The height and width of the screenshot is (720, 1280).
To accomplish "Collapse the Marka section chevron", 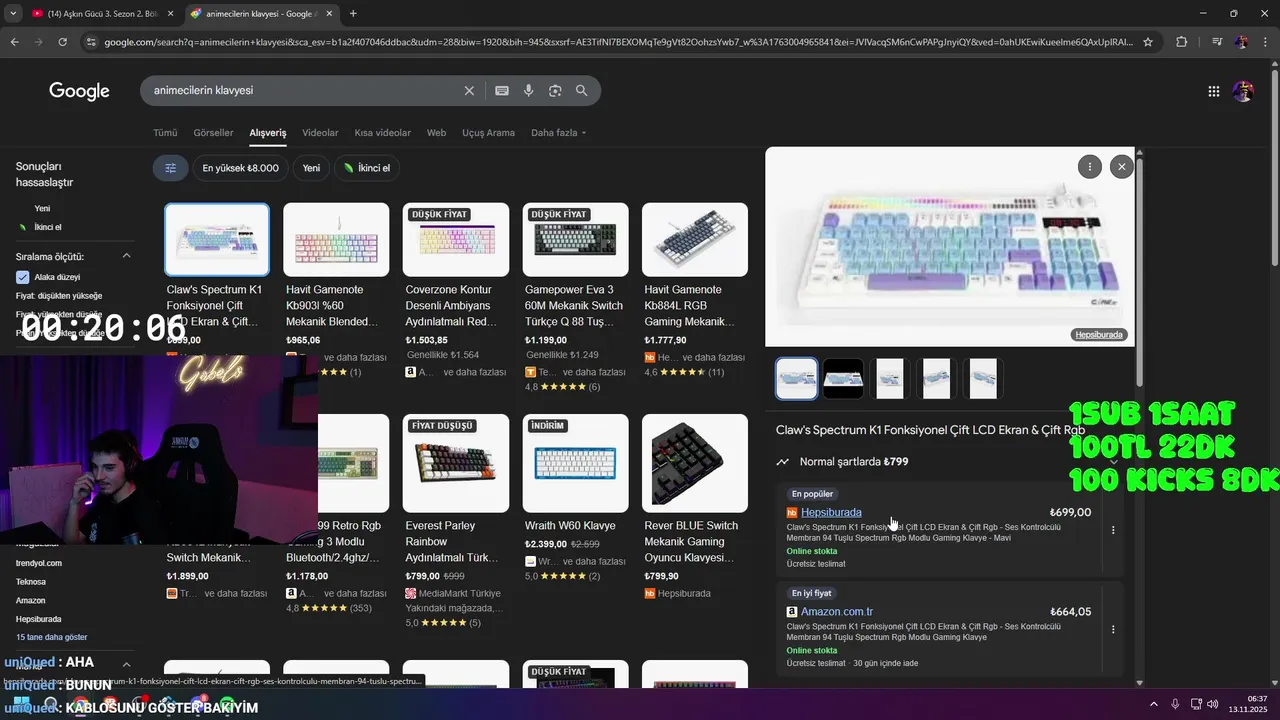I will tap(127, 664).
